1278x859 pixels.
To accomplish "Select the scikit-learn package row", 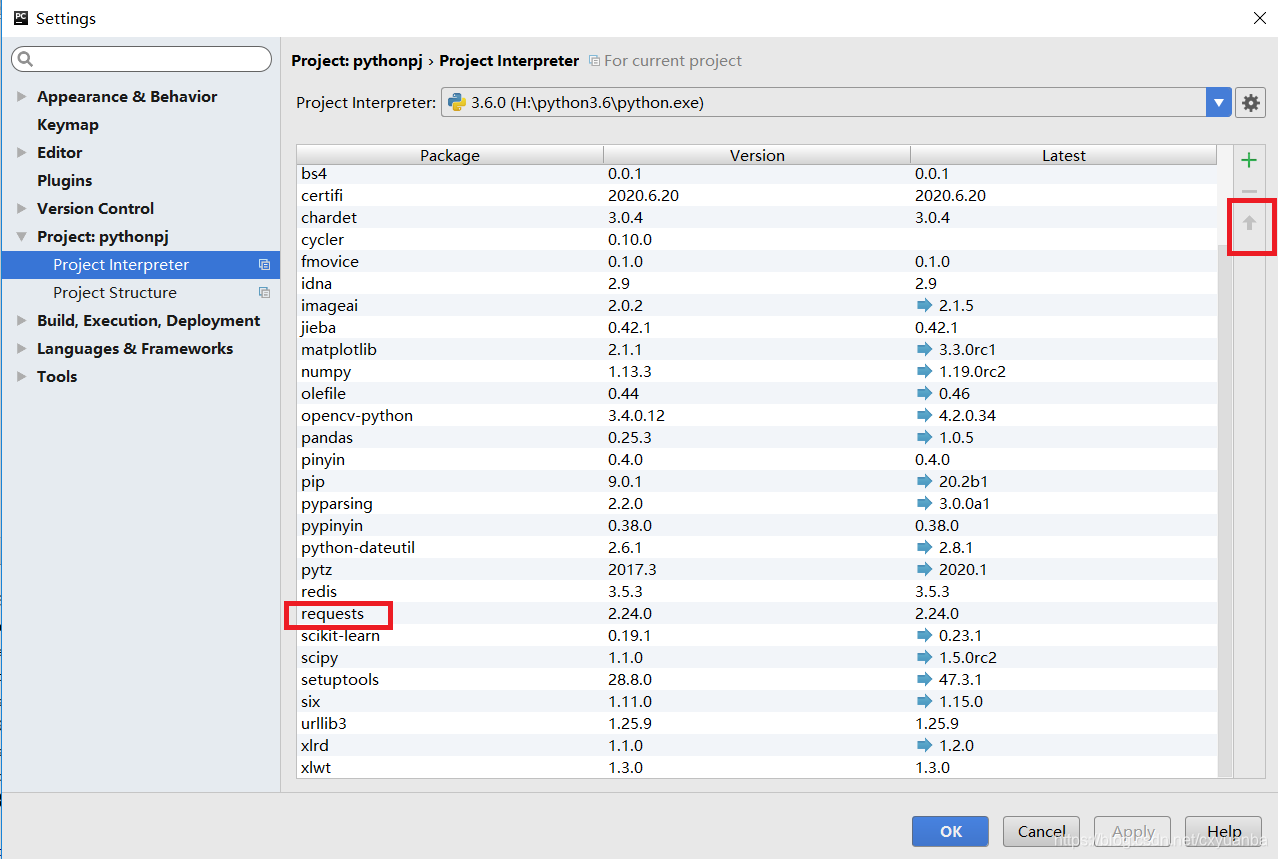I will pyautogui.click(x=757, y=635).
